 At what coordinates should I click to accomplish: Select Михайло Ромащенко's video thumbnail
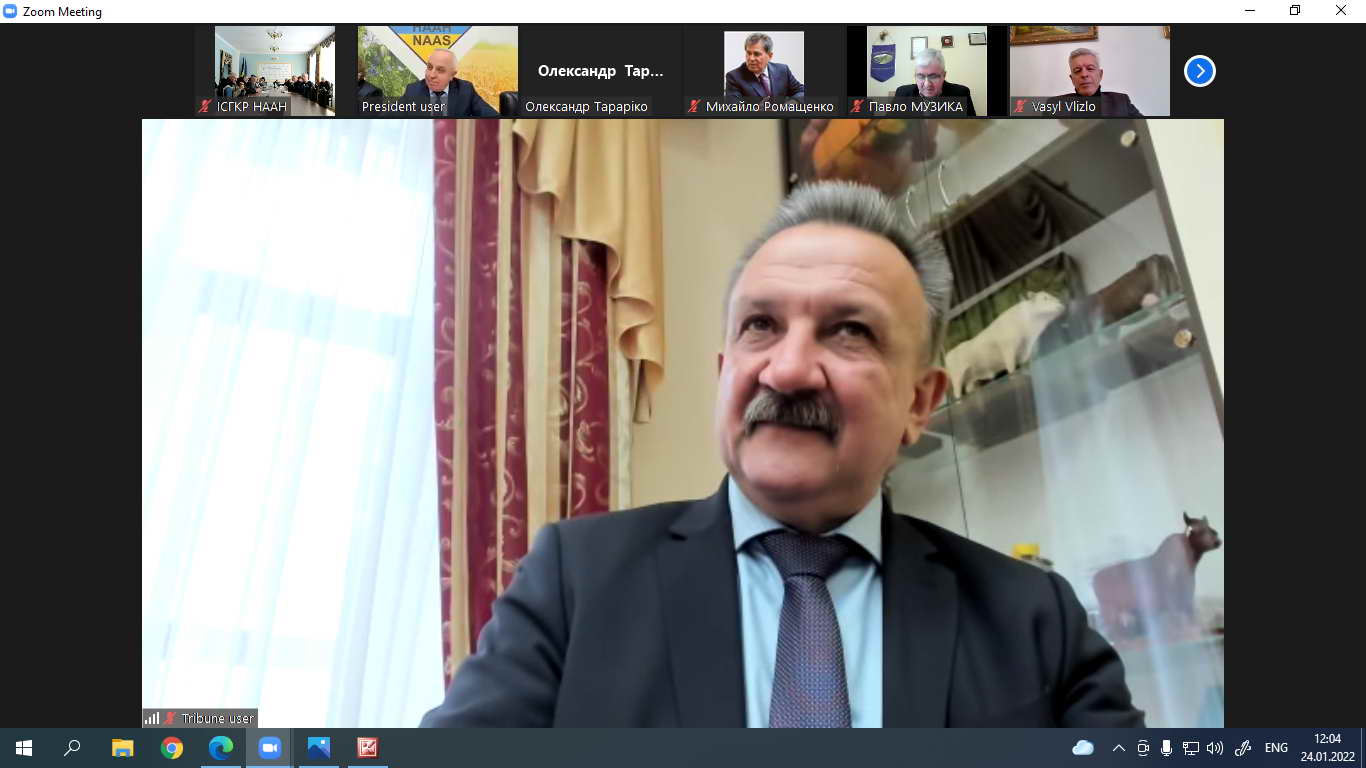click(763, 70)
